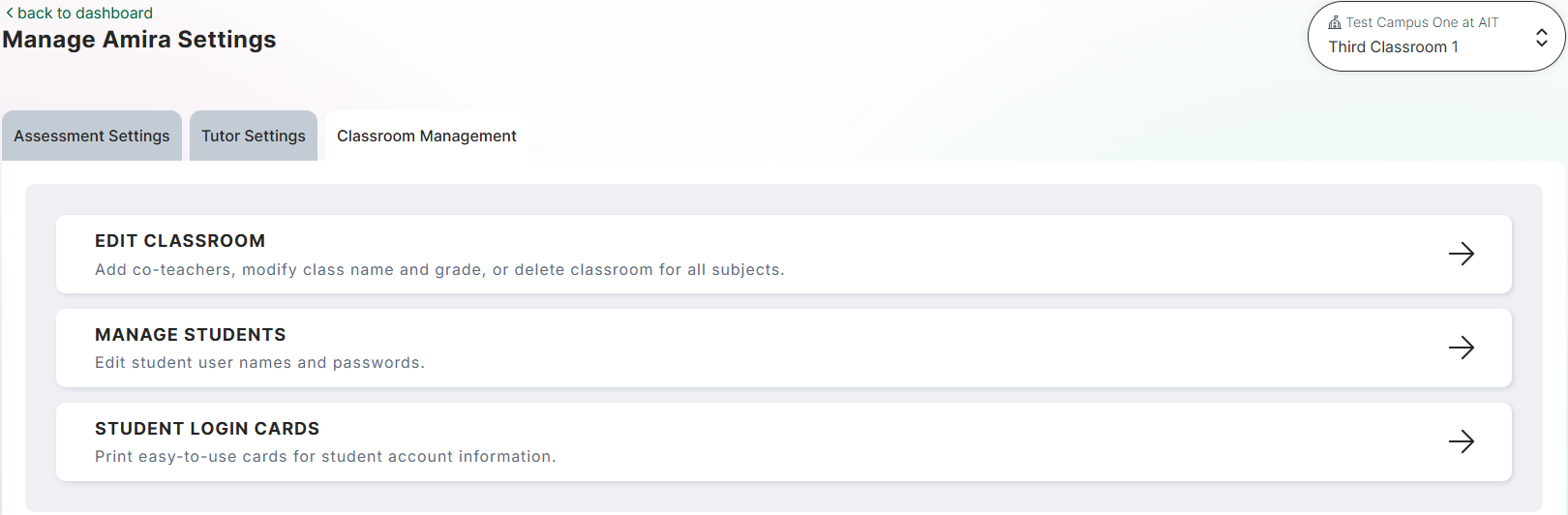The height and width of the screenshot is (515, 1568).
Task: Click the 'Test Campus One at AIT' label
Action: pyautogui.click(x=1422, y=22)
